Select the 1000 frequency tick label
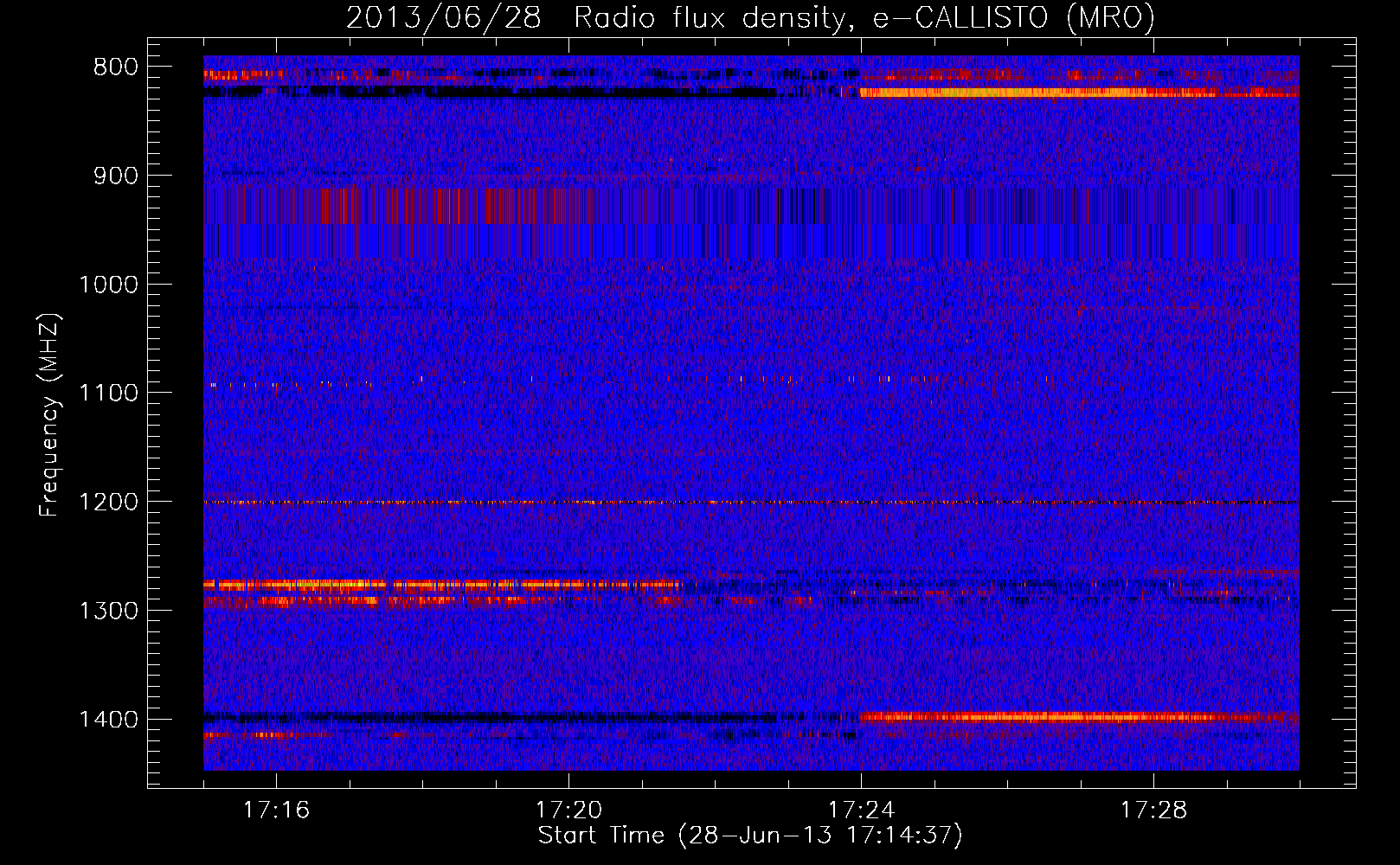Screen dimensions: 1400x865 click(108, 285)
